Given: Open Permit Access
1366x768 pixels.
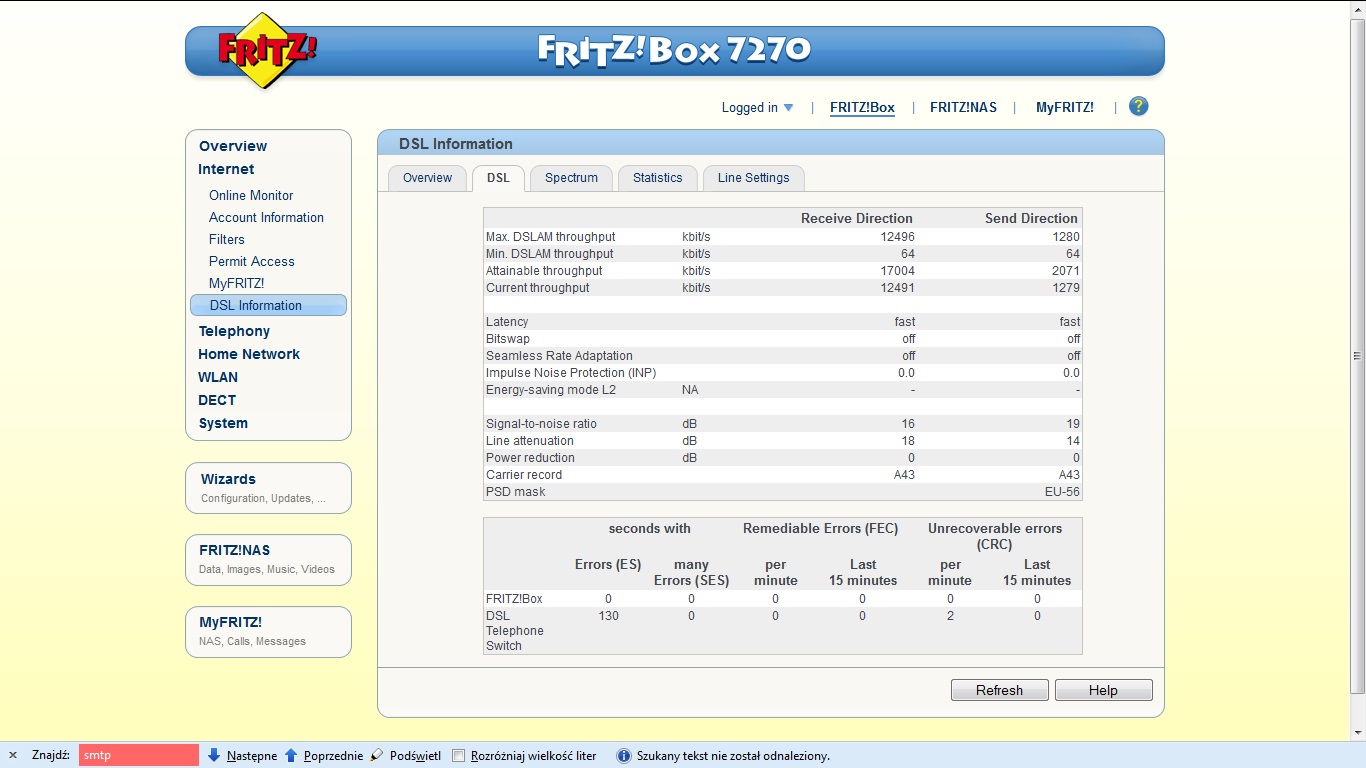Looking at the screenshot, I should tap(252, 261).
